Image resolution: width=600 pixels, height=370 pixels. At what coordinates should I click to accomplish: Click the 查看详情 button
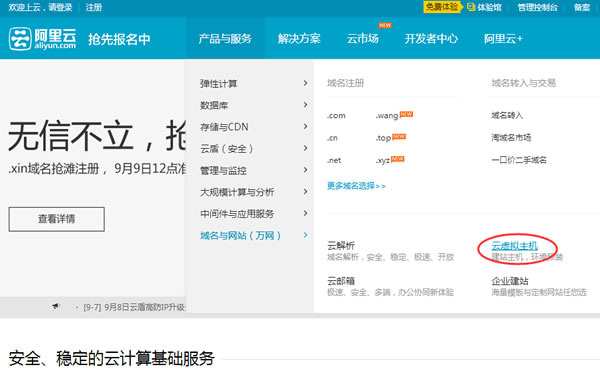click(x=57, y=219)
